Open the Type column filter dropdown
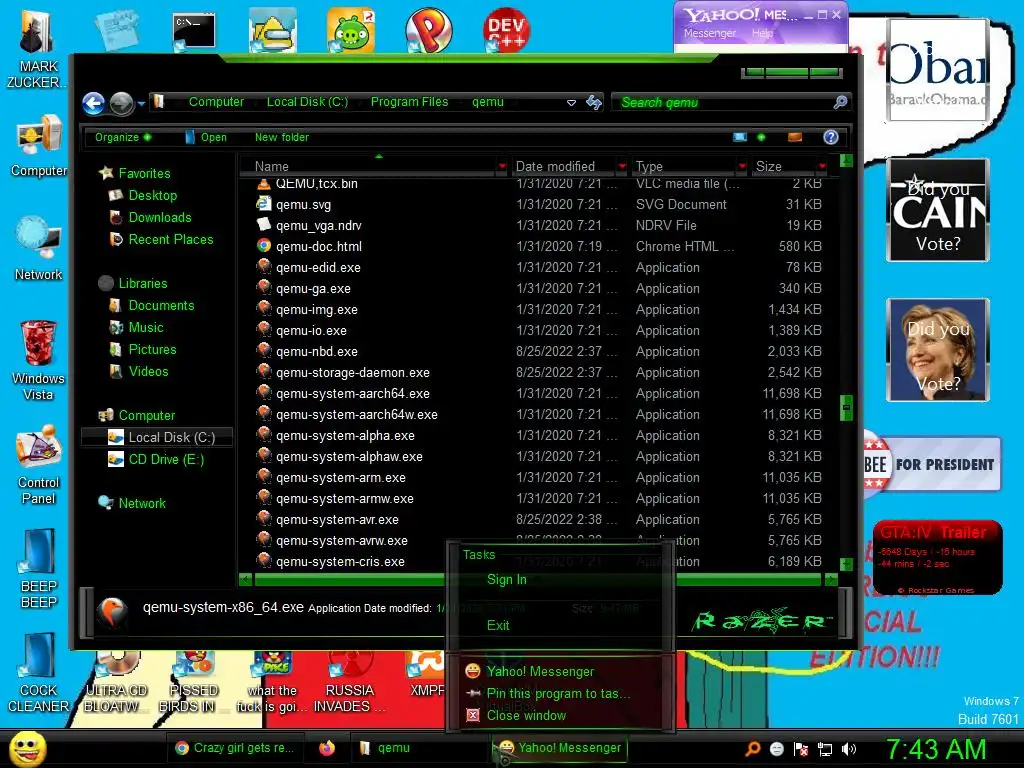 point(742,167)
